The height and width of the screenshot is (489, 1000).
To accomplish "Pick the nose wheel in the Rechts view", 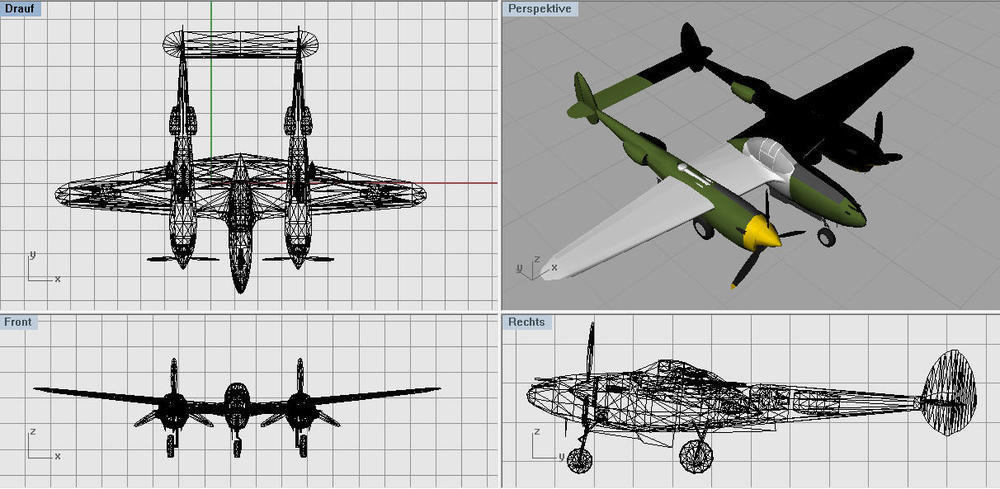I will click(579, 460).
